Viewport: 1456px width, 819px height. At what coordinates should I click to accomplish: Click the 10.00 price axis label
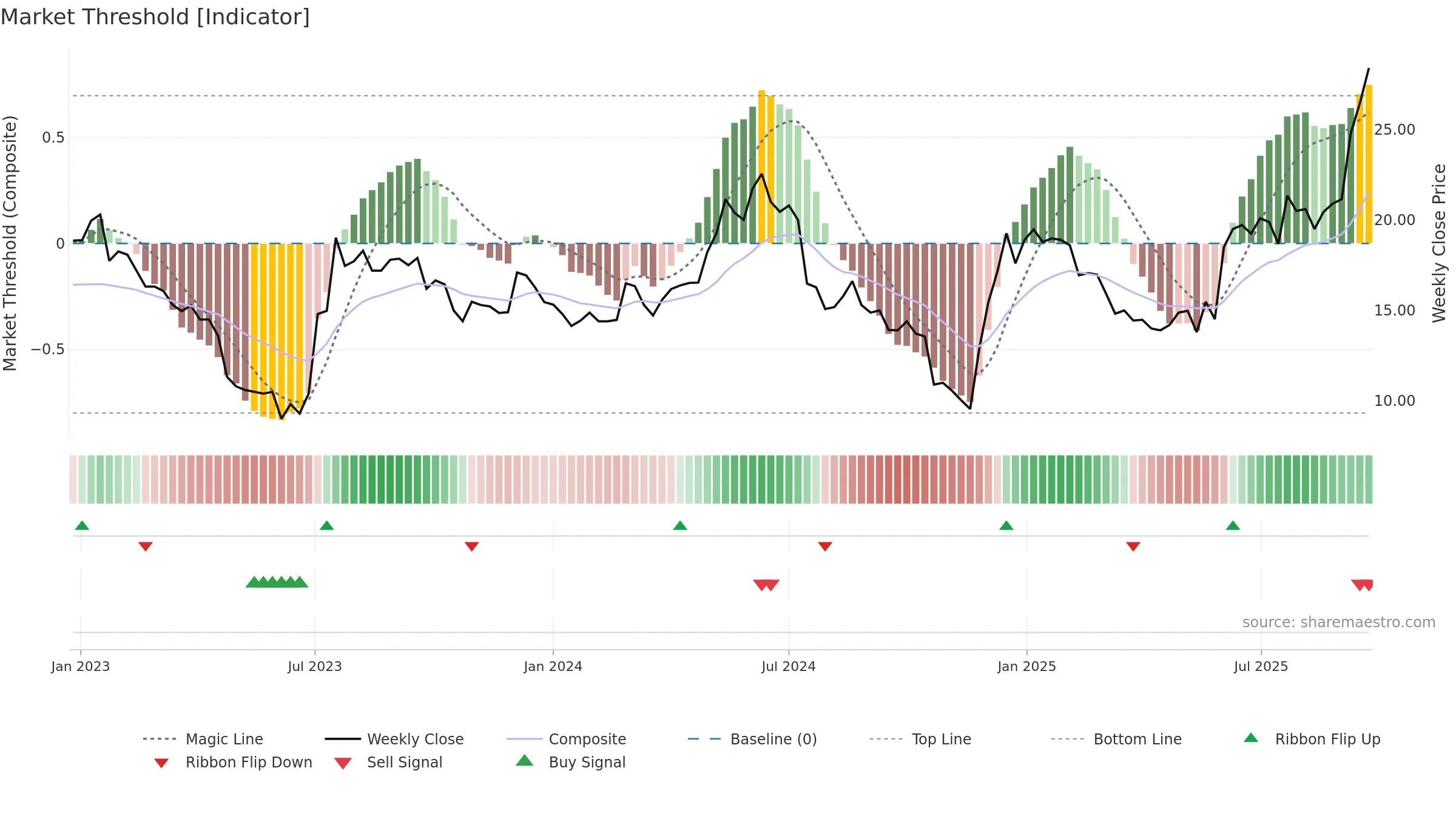[1395, 401]
